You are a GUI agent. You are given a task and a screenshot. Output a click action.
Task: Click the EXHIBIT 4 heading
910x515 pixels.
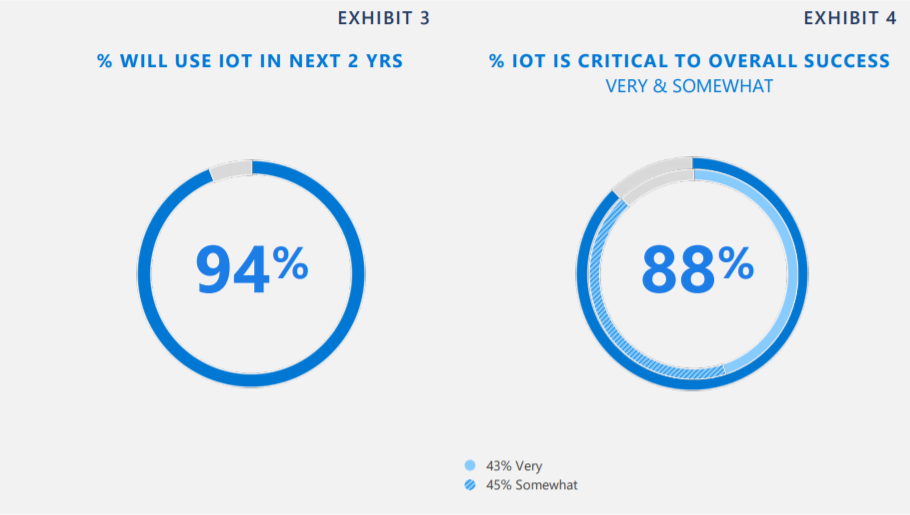click(x=850, y=18)
